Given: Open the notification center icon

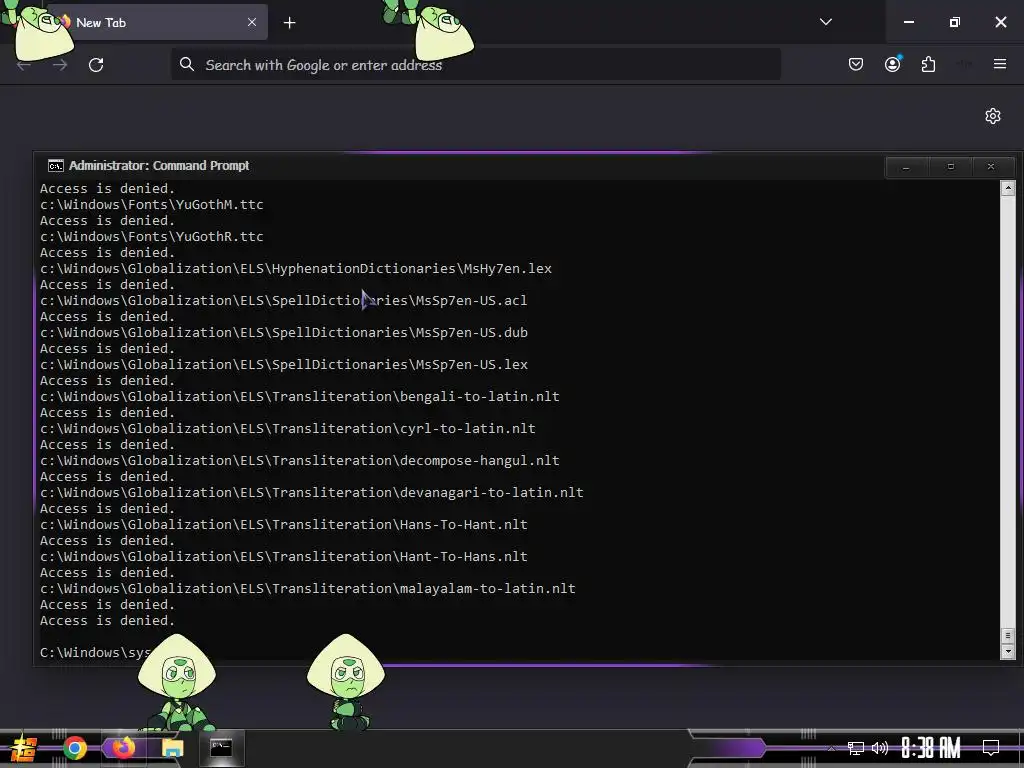Looking at the screenshot, I should click(991, 748).
